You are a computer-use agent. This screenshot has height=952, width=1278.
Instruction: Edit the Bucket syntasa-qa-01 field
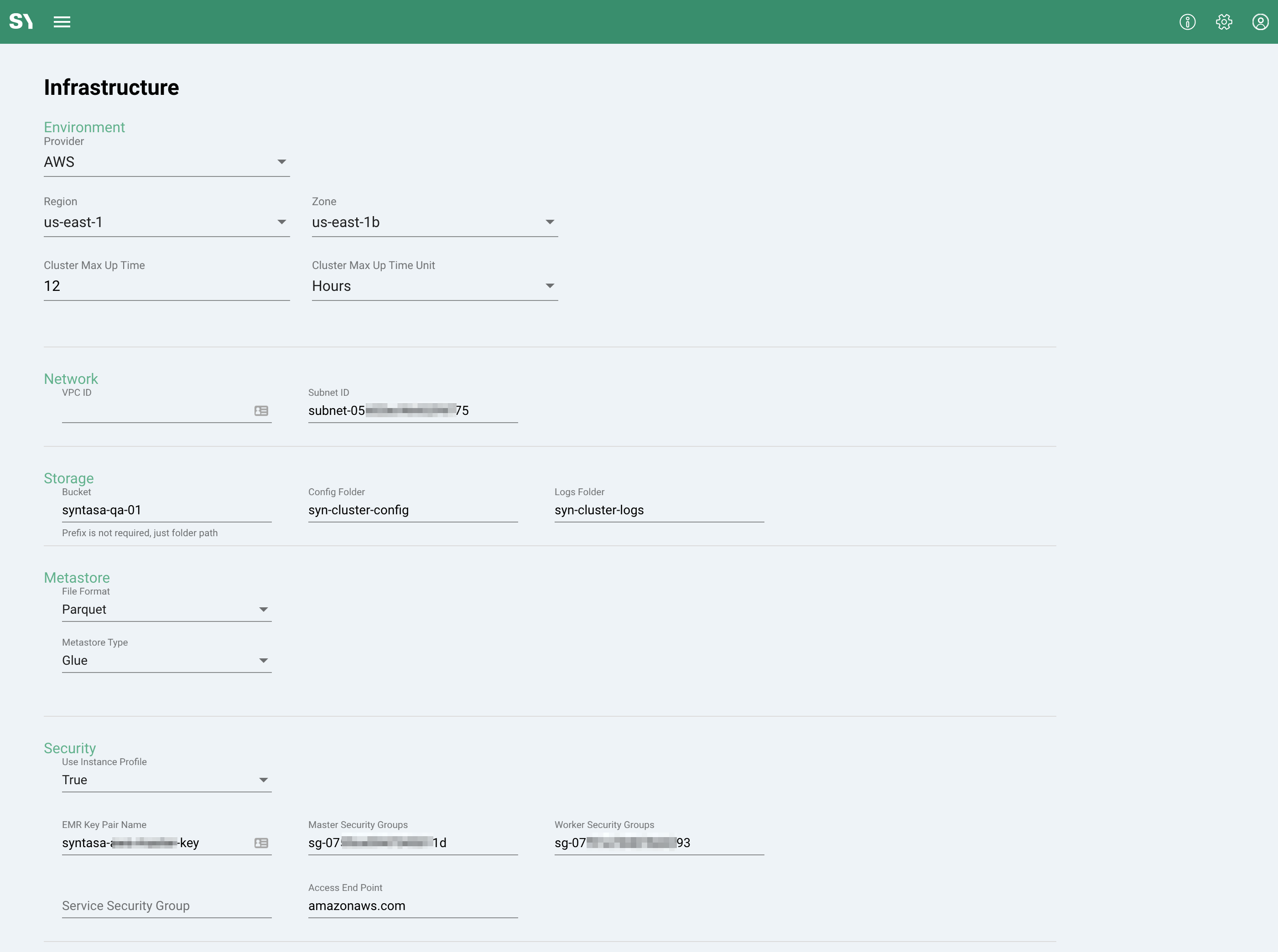pyautogui.click(x=166, y=511)
